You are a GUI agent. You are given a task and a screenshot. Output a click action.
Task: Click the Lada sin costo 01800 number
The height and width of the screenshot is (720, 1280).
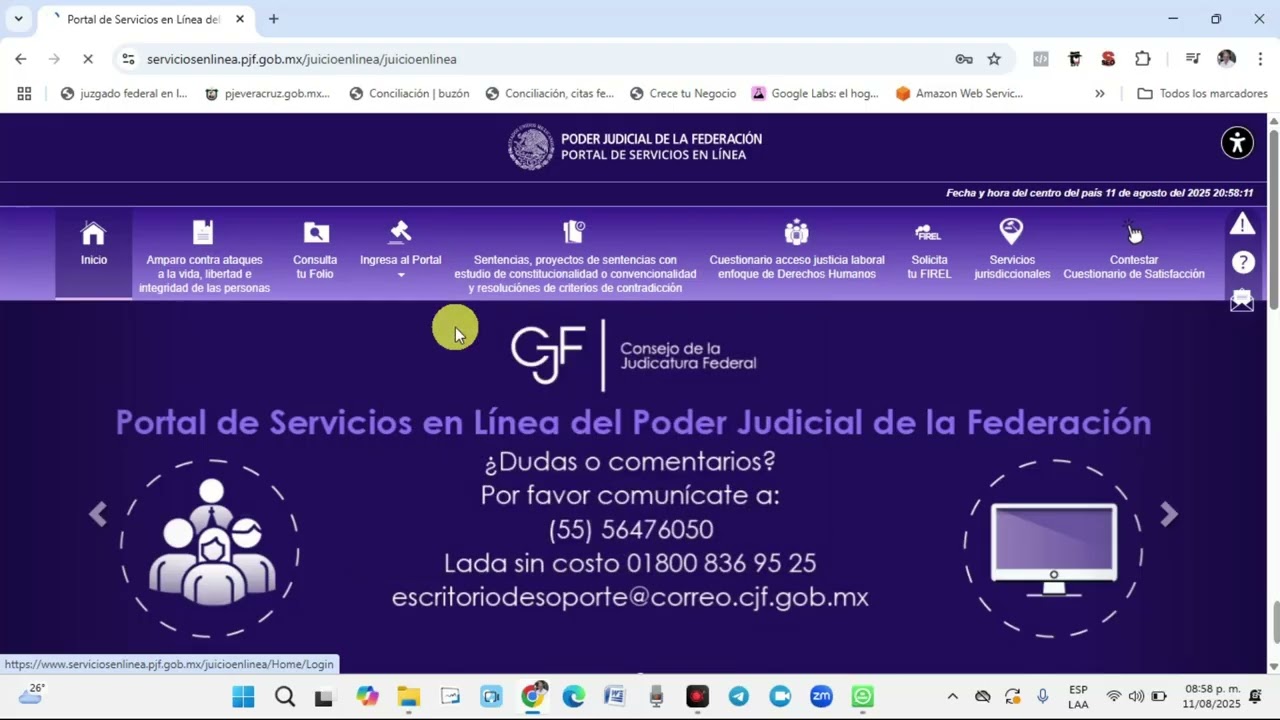tap(630, 563)
